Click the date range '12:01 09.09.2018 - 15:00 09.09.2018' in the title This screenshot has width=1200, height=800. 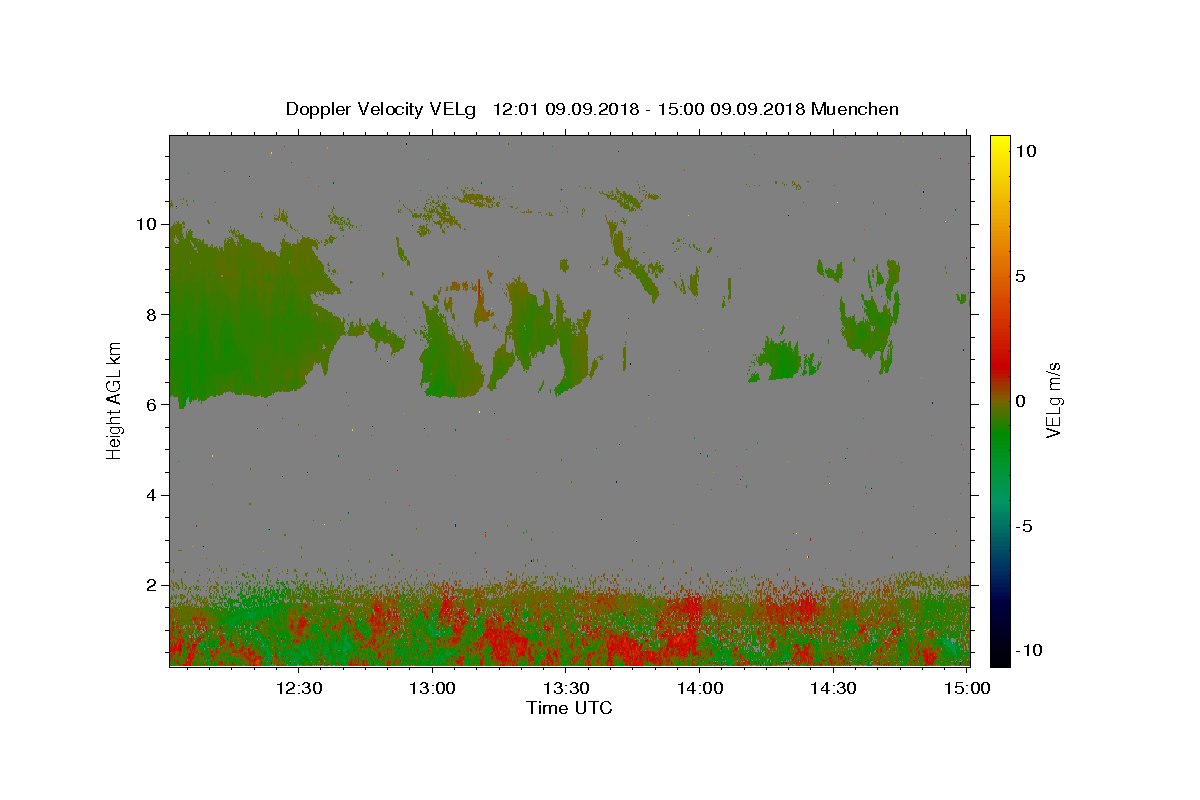click(650, 109)
